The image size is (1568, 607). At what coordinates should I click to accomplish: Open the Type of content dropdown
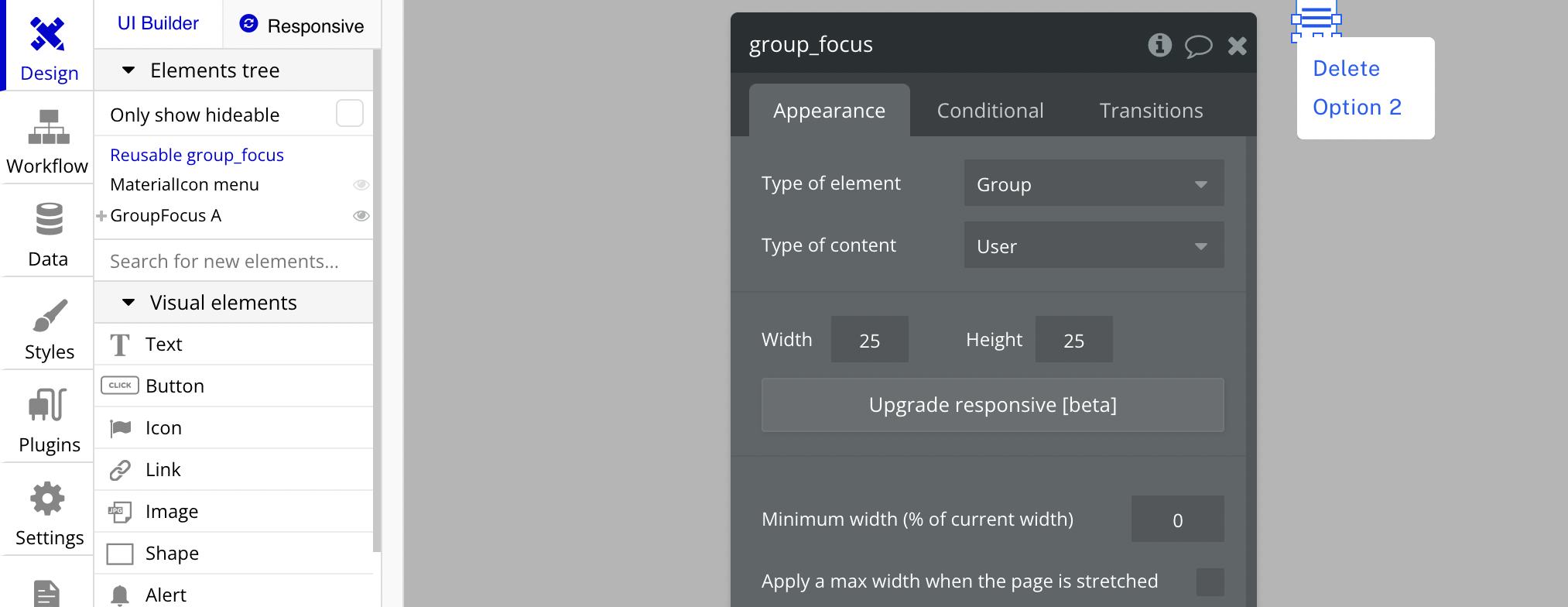tap(1094, 245)
